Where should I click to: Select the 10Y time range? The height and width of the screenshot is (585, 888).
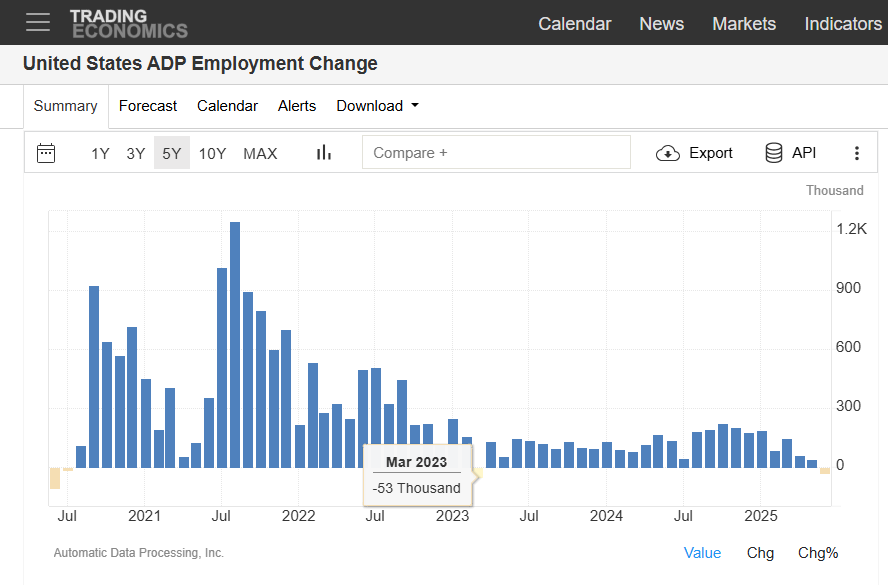pos(212,153)
